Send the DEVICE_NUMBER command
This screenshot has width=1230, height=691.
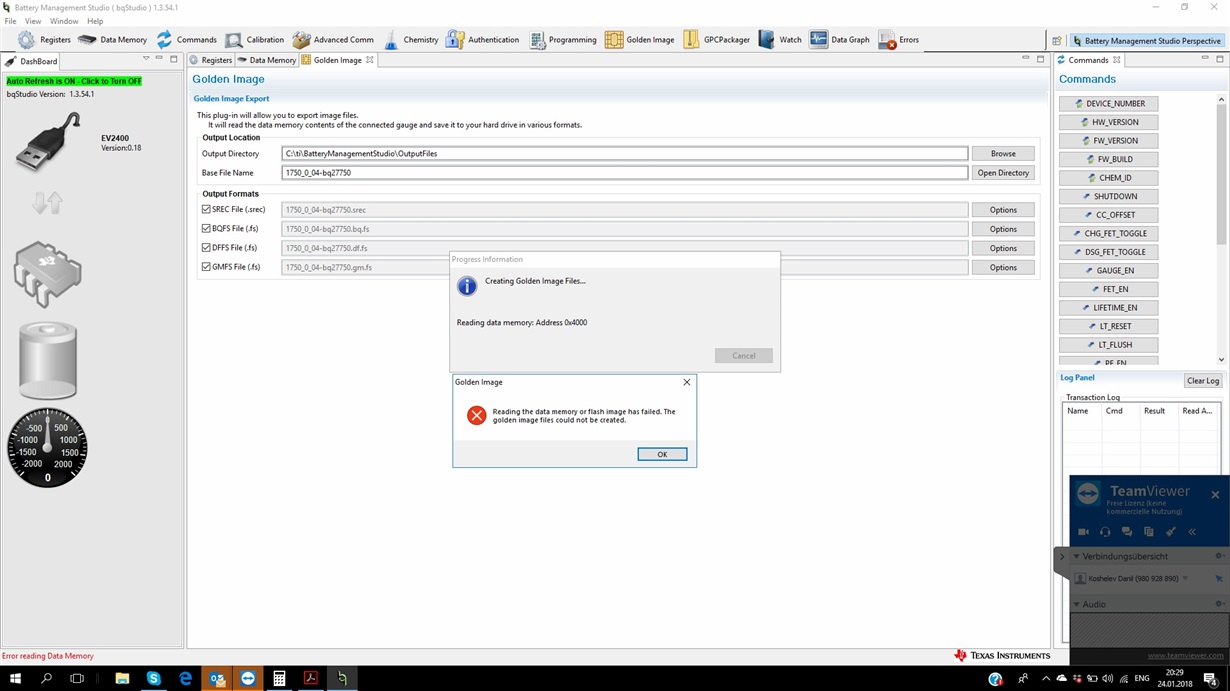1109,104
